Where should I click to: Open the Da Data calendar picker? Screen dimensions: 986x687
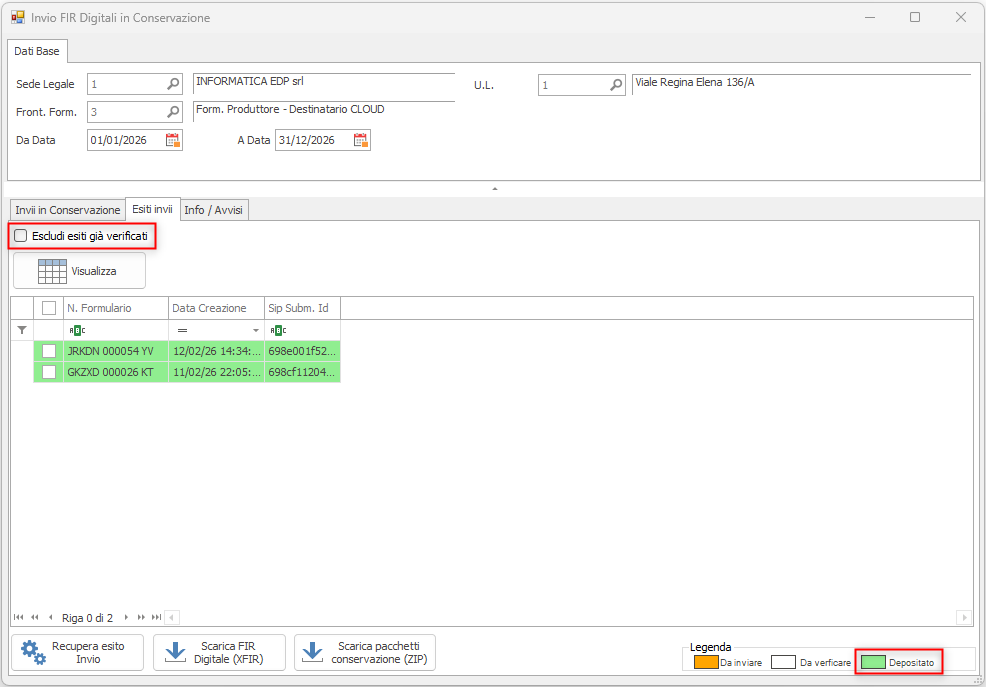pyautogui.click(x=172, y=141)
